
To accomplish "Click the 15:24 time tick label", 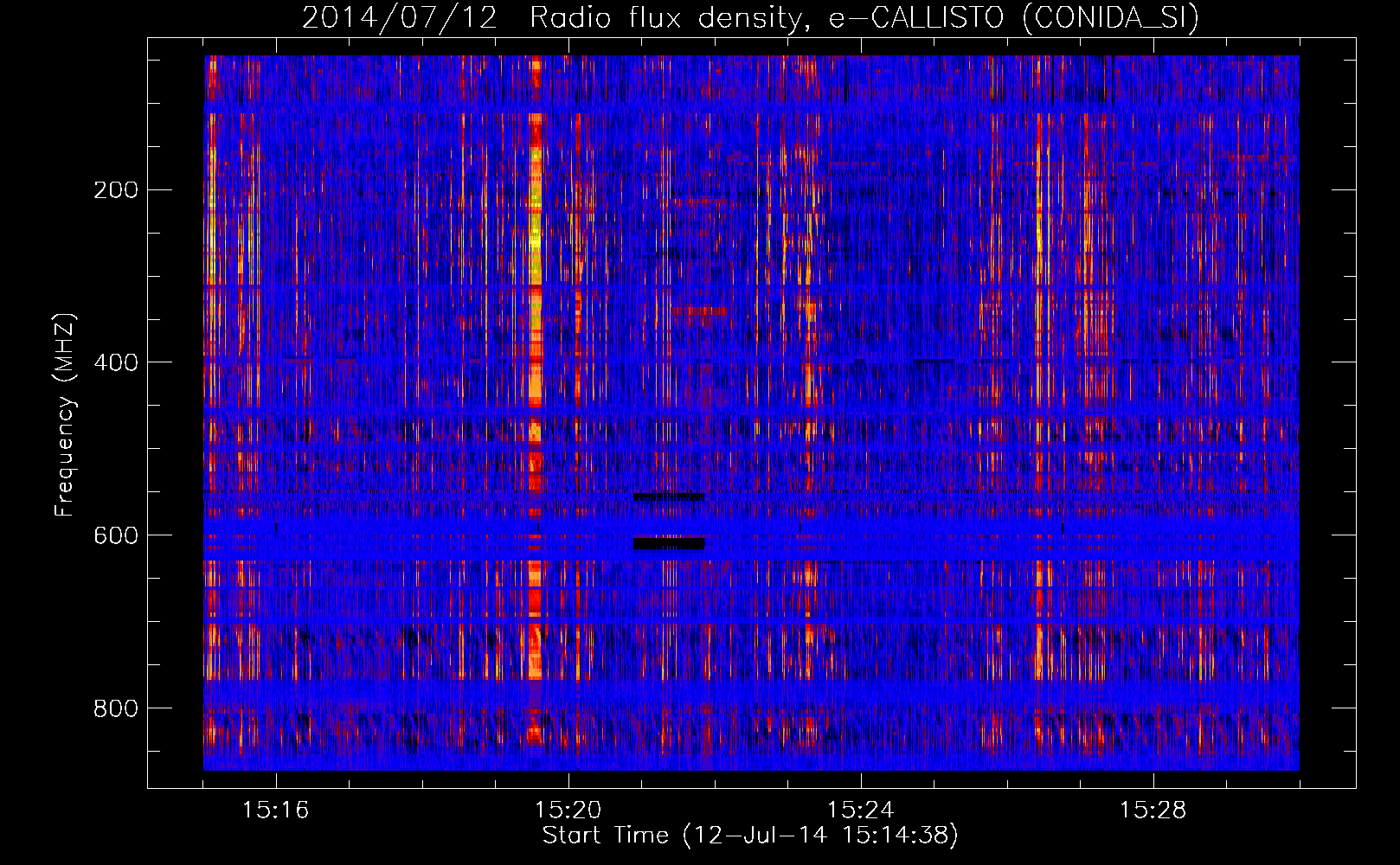I will click(860, 810).
